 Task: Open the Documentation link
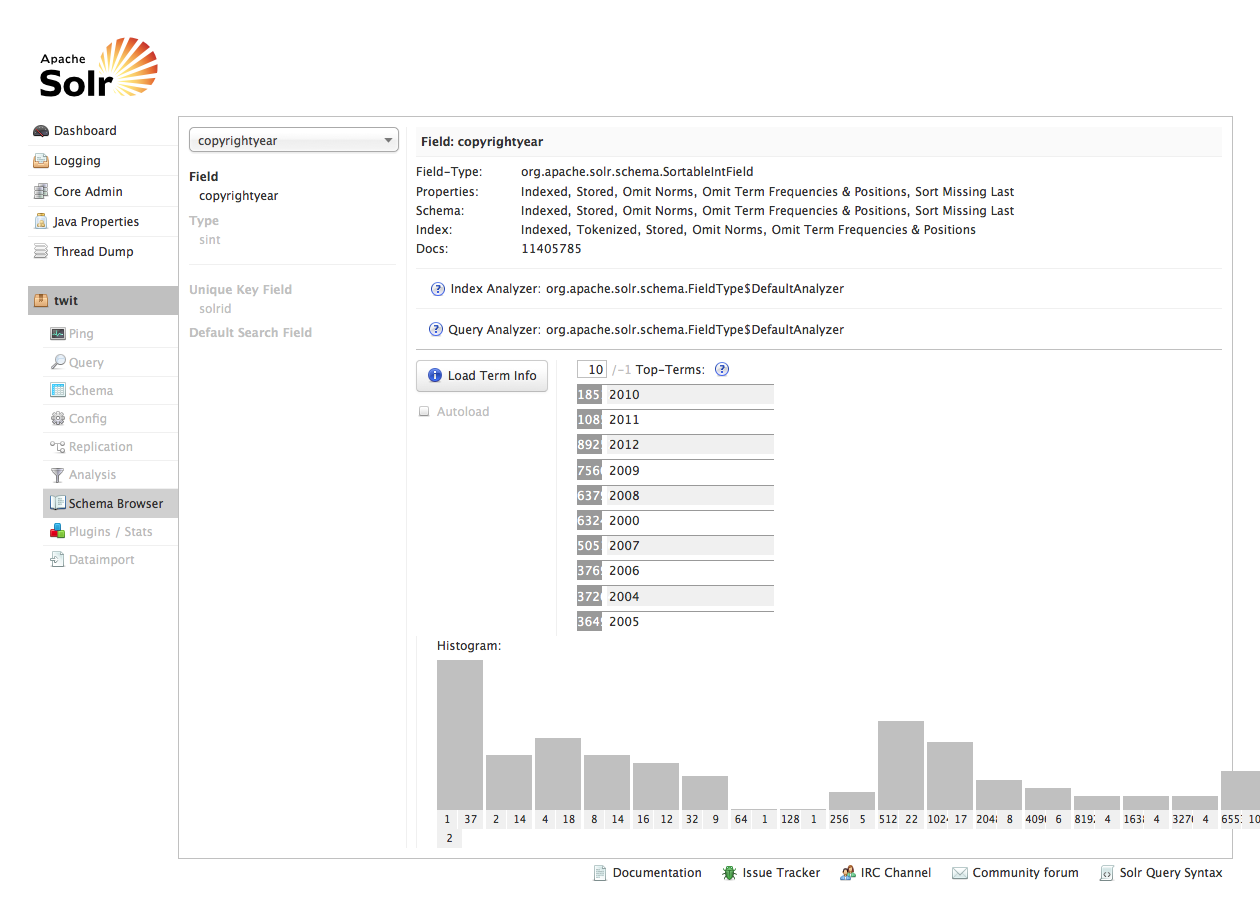click(x=656, y=873)
